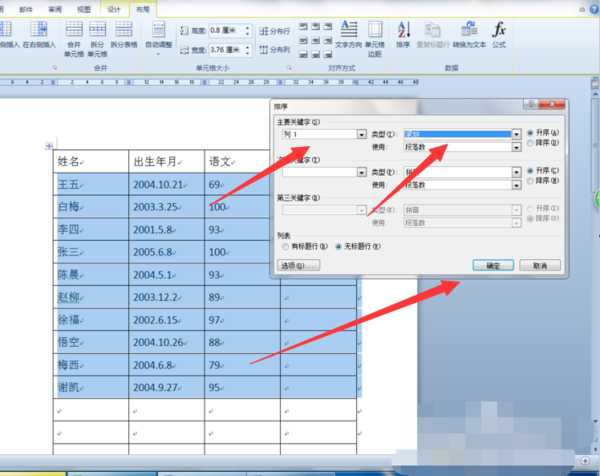Adjust the row height (高度) spinner

coord(248,31)
